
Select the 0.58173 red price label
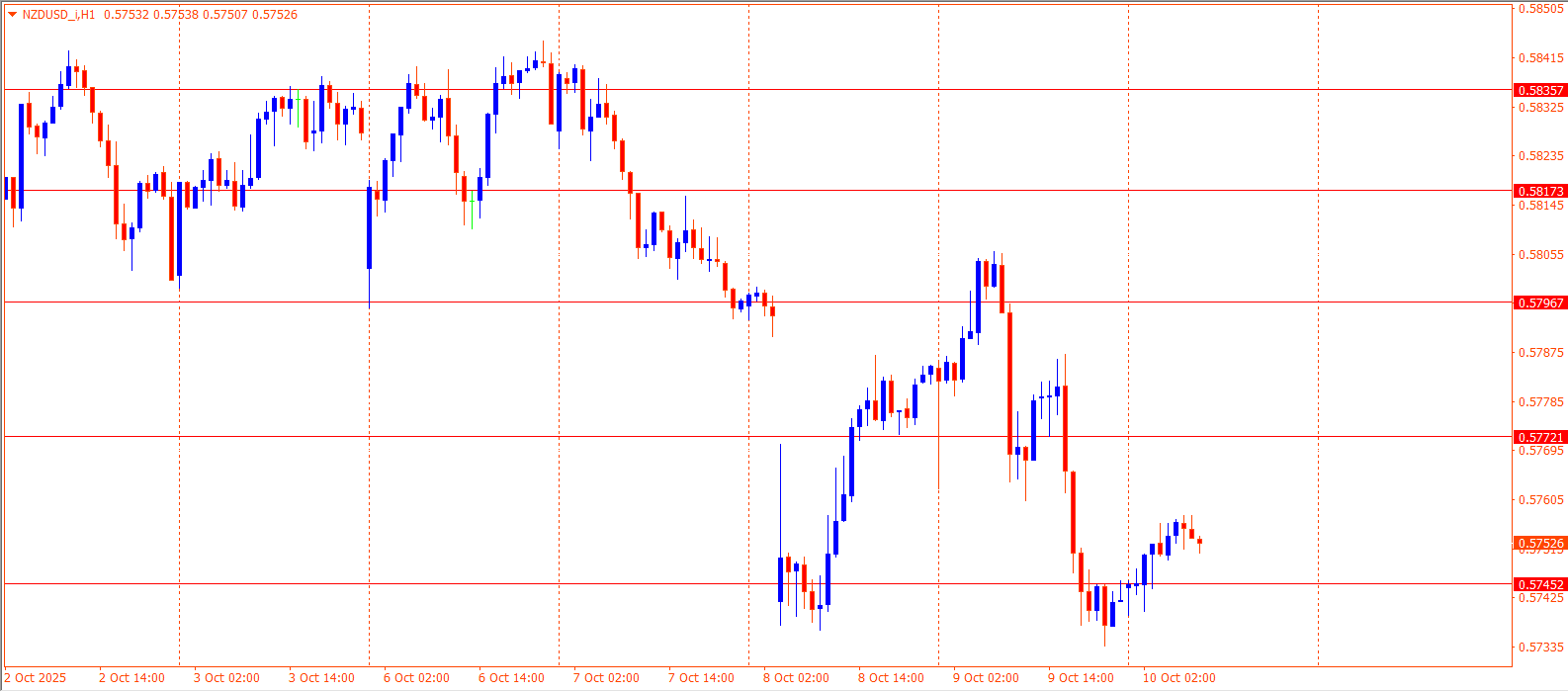coord(1540,191)
